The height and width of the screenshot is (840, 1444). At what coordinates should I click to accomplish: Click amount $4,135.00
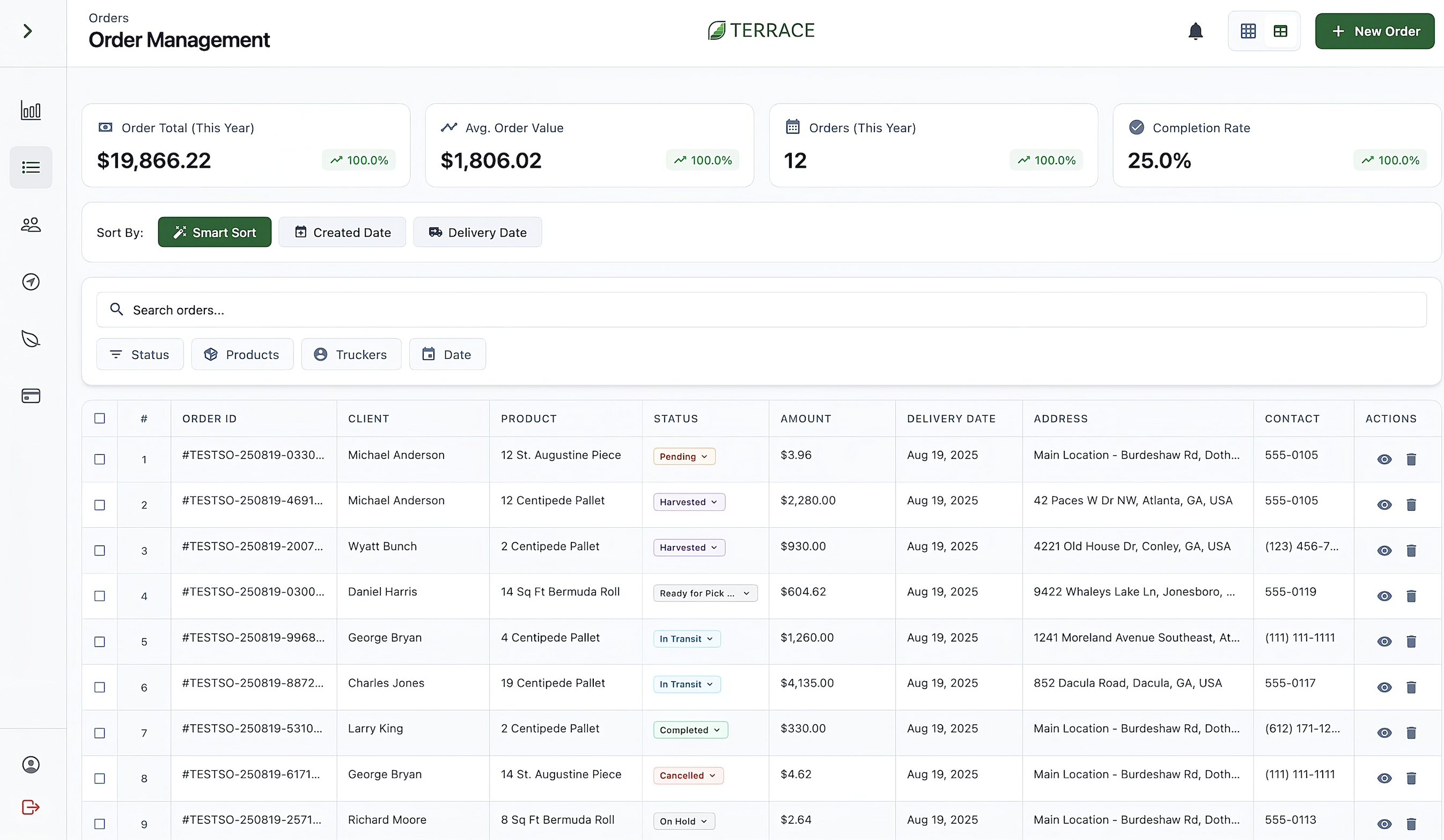click(807, 683)
